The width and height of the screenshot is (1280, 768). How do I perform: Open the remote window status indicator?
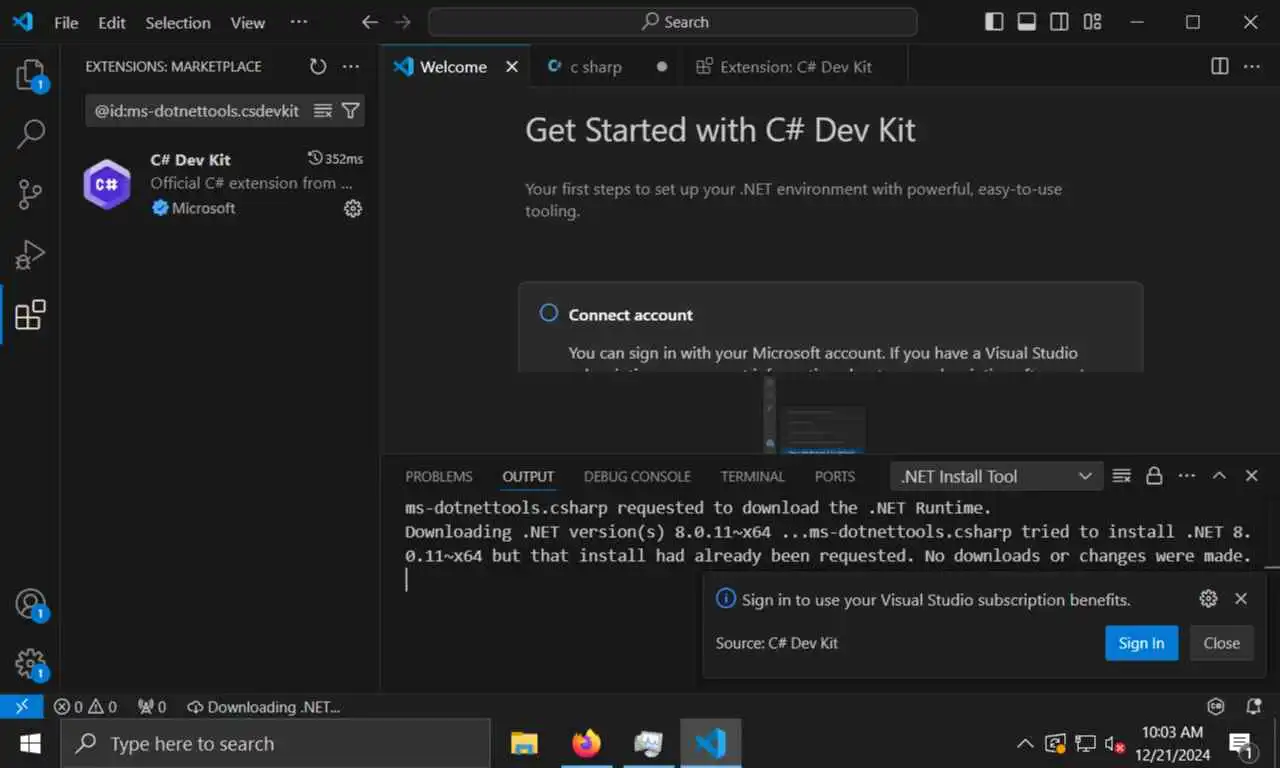pos(21,707)
